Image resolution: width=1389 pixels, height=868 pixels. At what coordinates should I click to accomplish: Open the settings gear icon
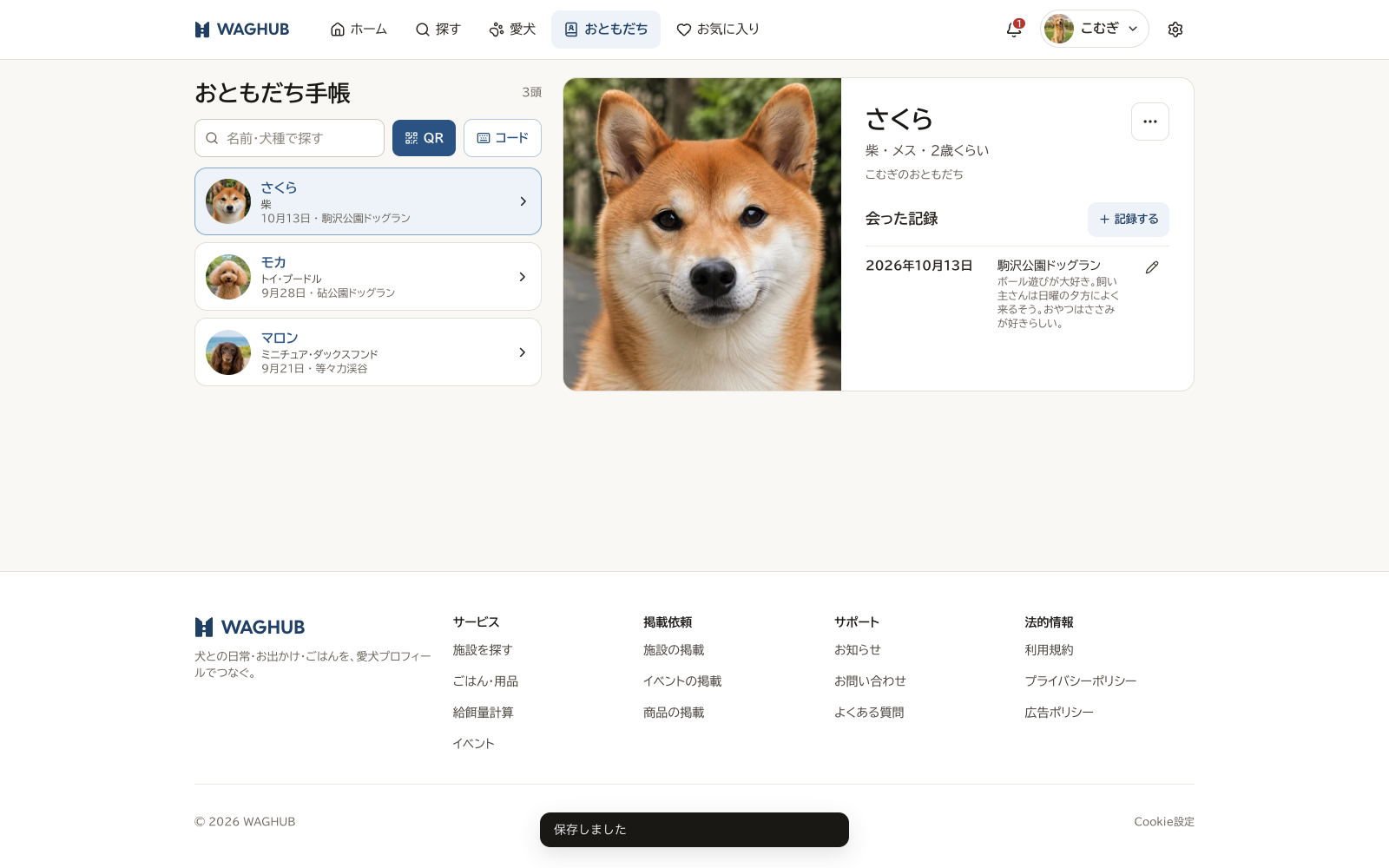1175,30
